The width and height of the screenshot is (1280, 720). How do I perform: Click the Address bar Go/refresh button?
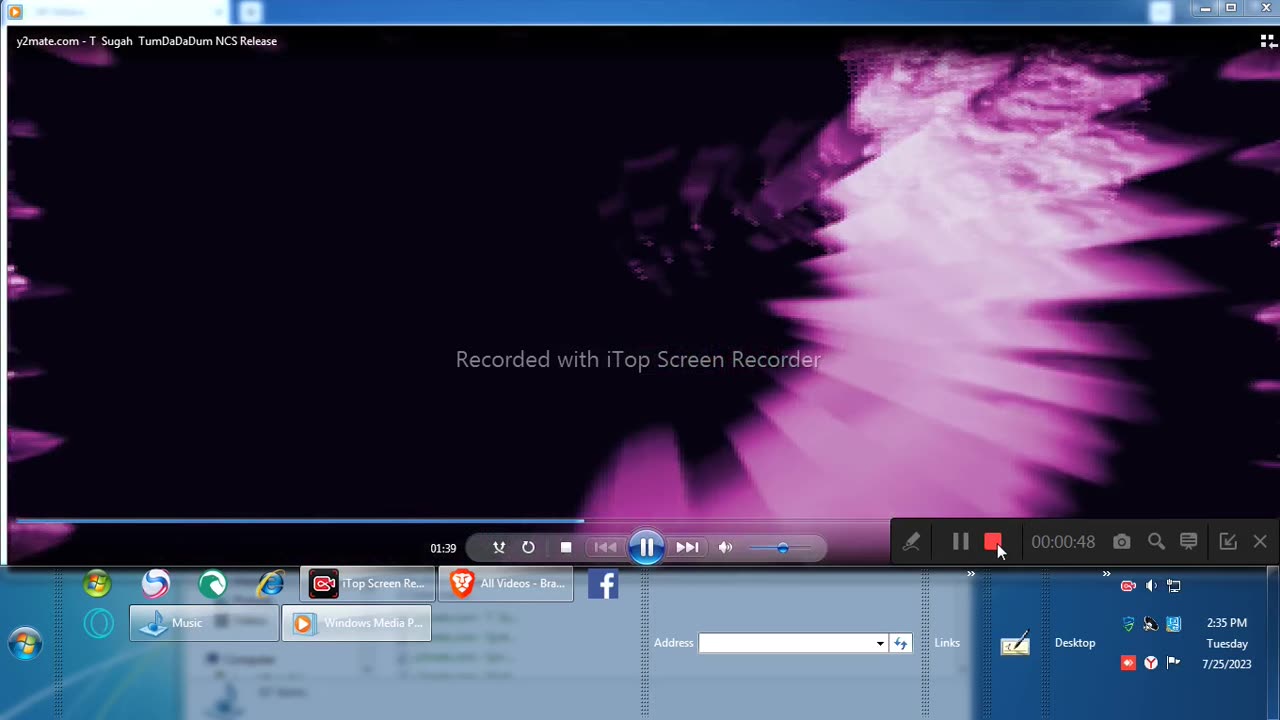(x=901, y=643)
